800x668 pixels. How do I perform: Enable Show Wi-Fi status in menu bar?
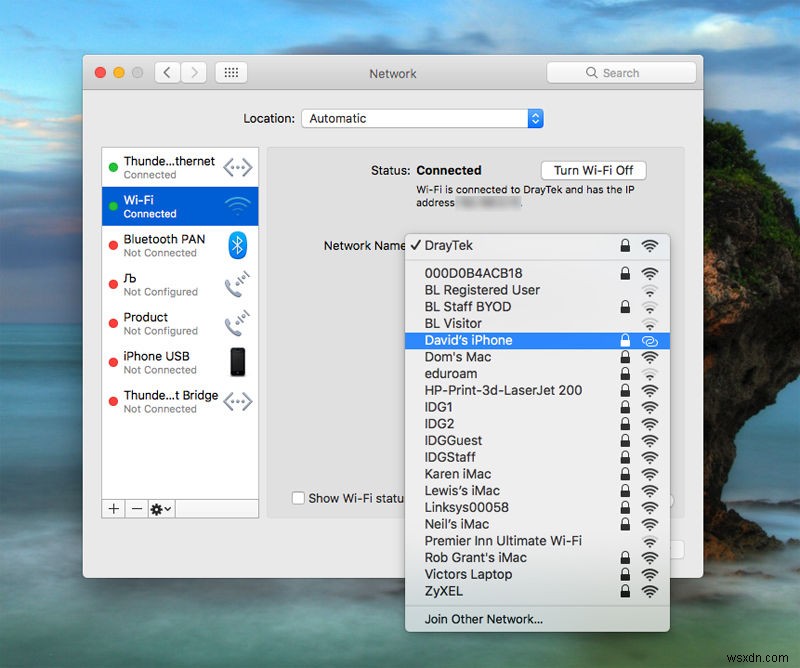tap(297, 498)
